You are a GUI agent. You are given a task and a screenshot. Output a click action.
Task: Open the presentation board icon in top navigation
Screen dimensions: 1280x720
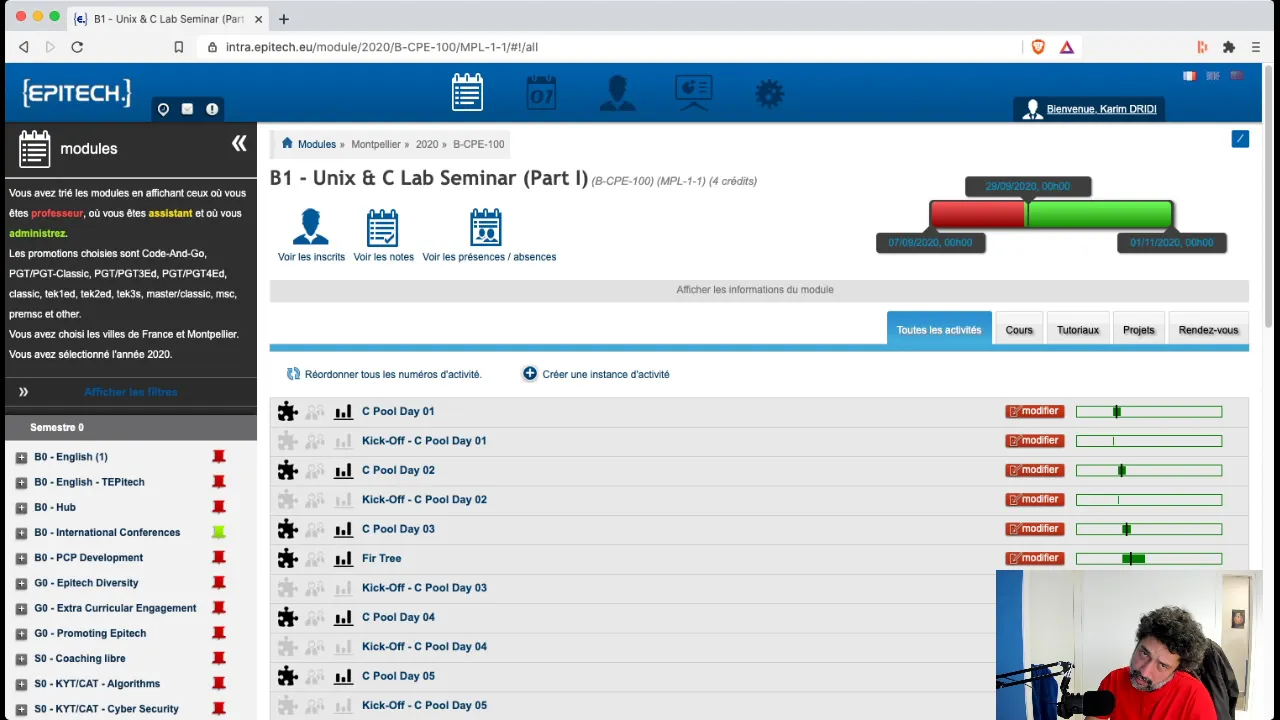tap(693, 90)
